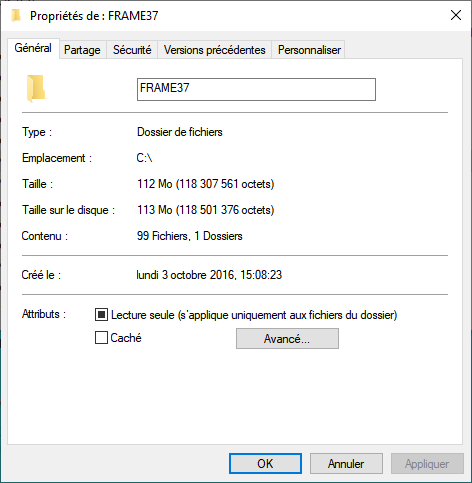The height and width of the screenshot is (483, 472).
Task: Open the Partage tab
Action: (82, 50)
